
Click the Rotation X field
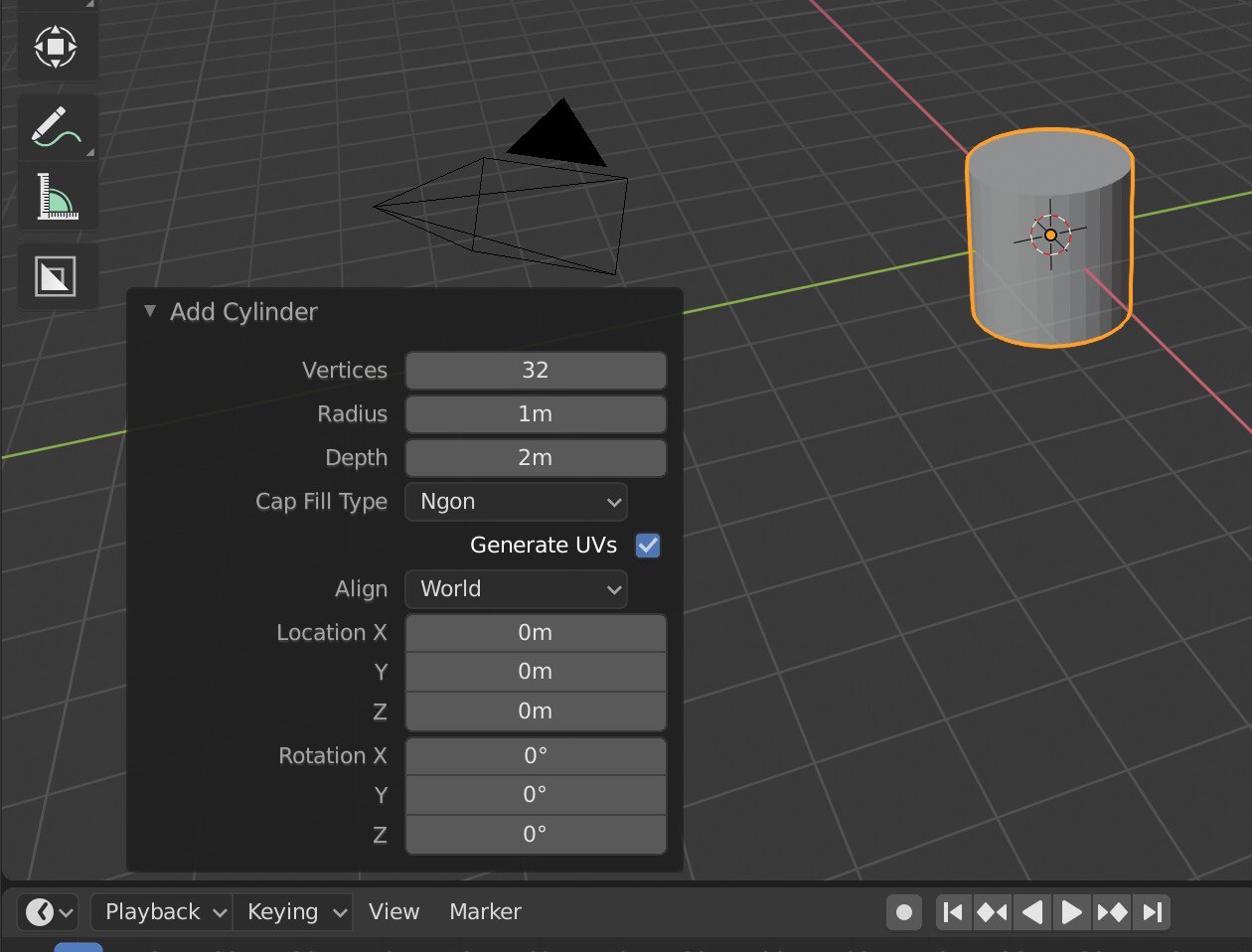point(536,756)
